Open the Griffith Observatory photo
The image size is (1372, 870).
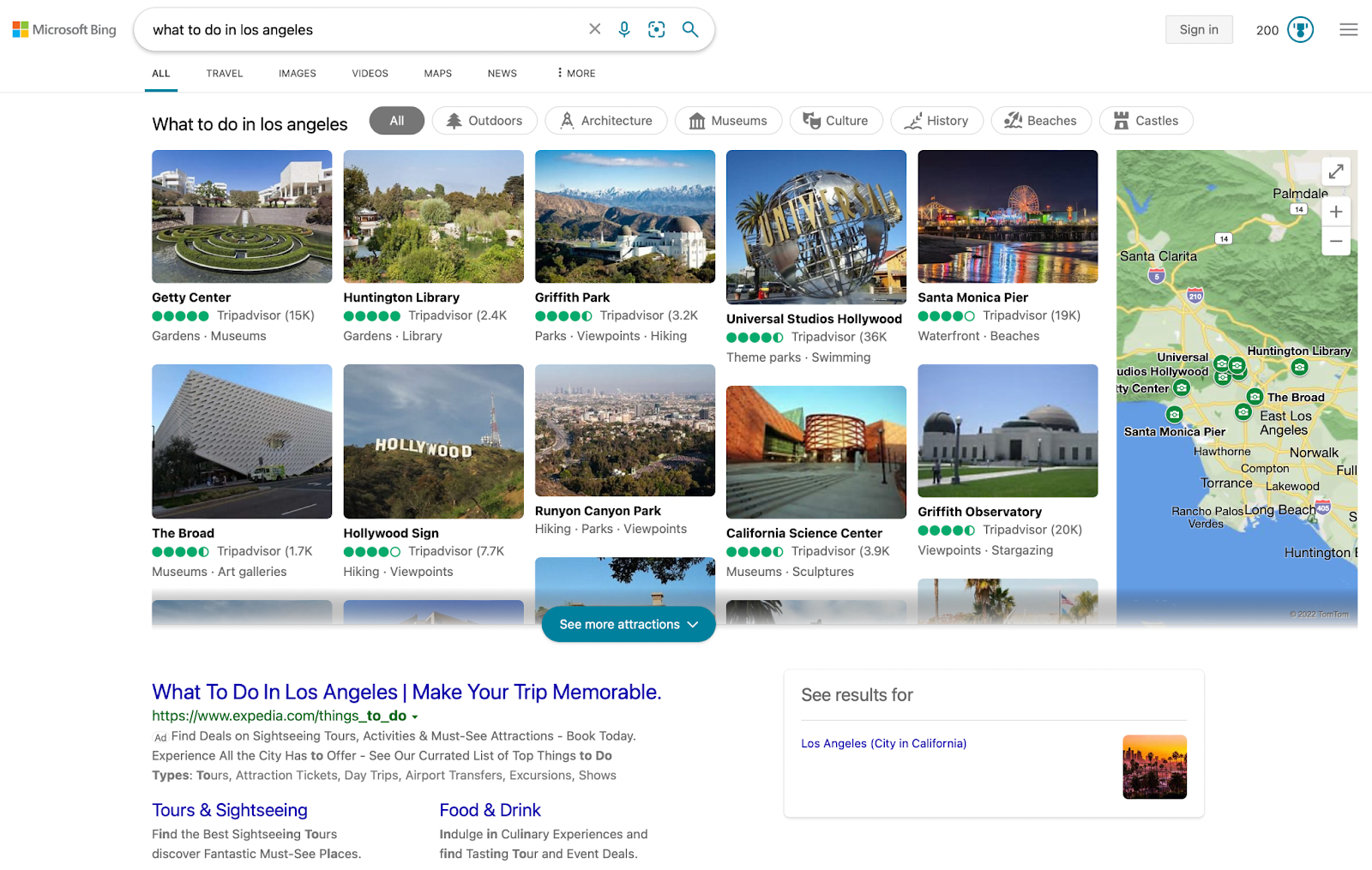click(1008, 430)
